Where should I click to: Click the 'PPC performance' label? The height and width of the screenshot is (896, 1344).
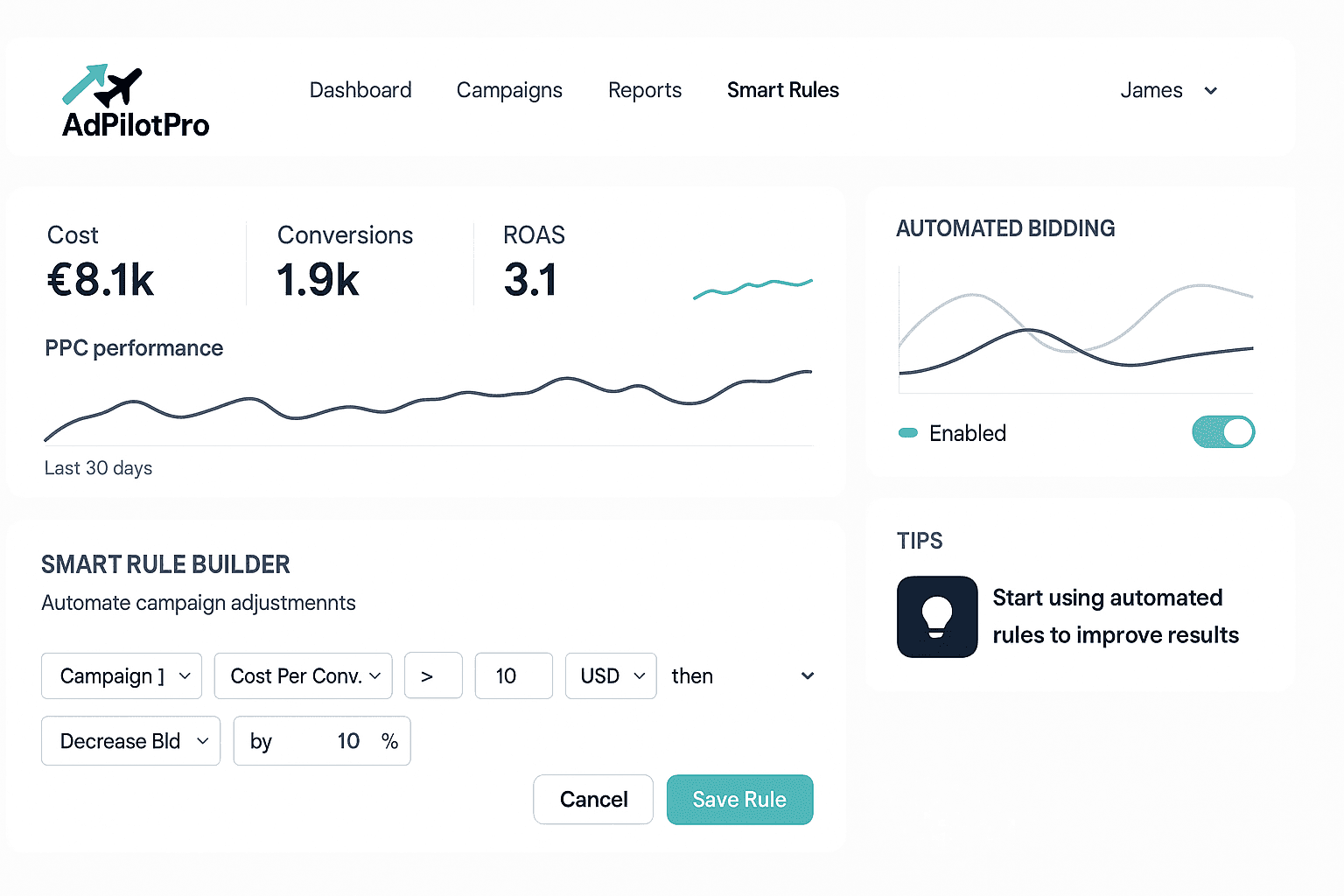[x=134, y=348]
